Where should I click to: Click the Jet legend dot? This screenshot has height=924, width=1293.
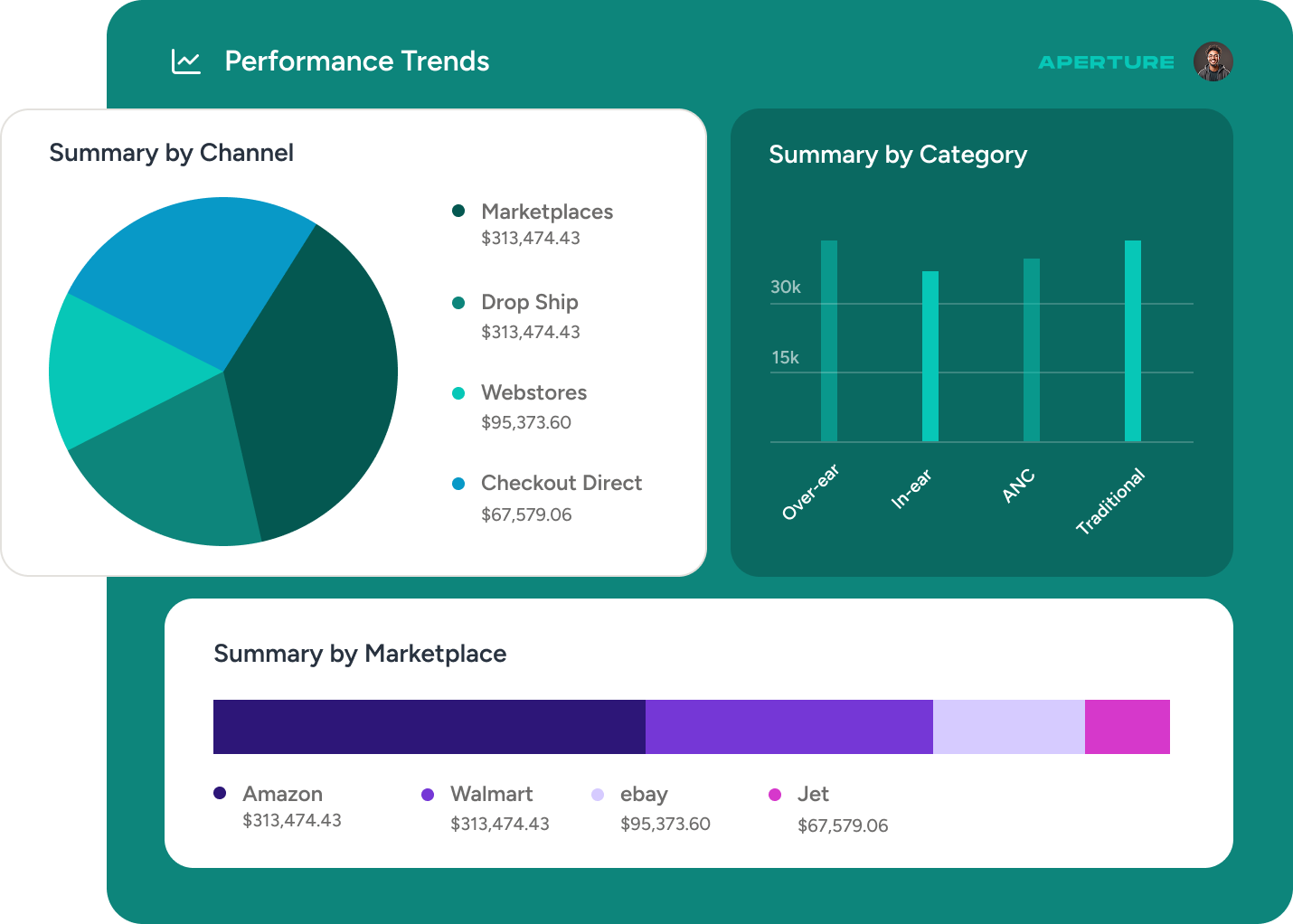(775, 795)
